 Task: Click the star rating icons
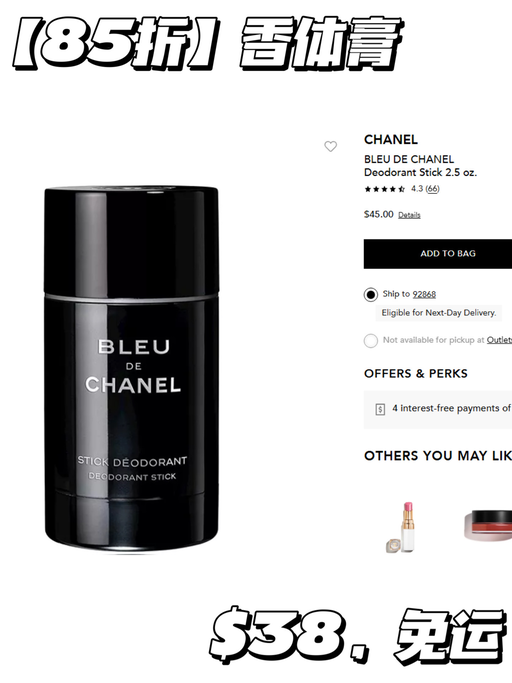(x=385, y=189)
